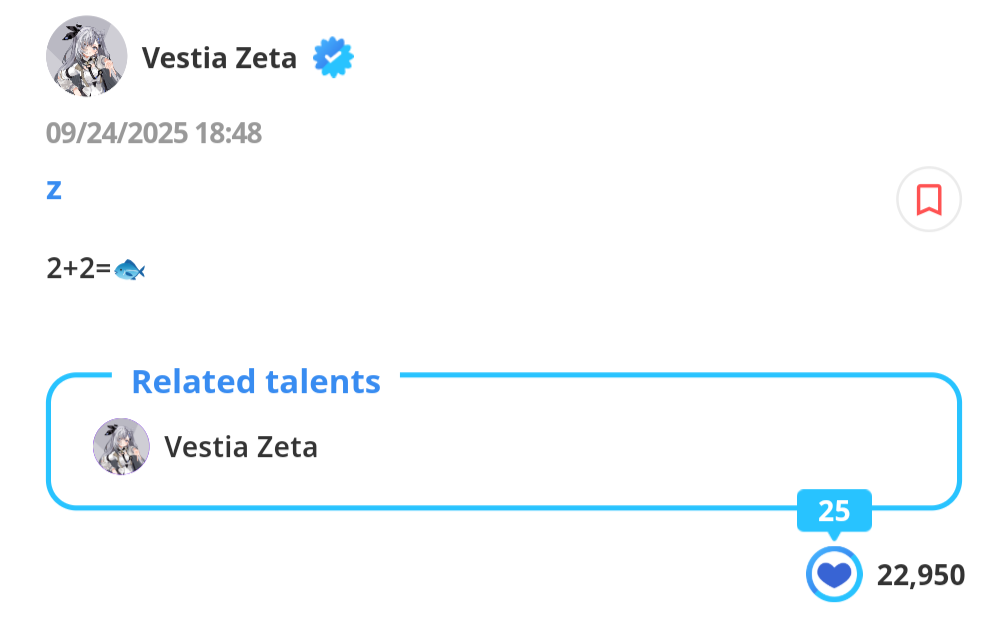Screen dimensions: 1008x633
Task: Open the post titled "z"
Action: coord(54,189)
